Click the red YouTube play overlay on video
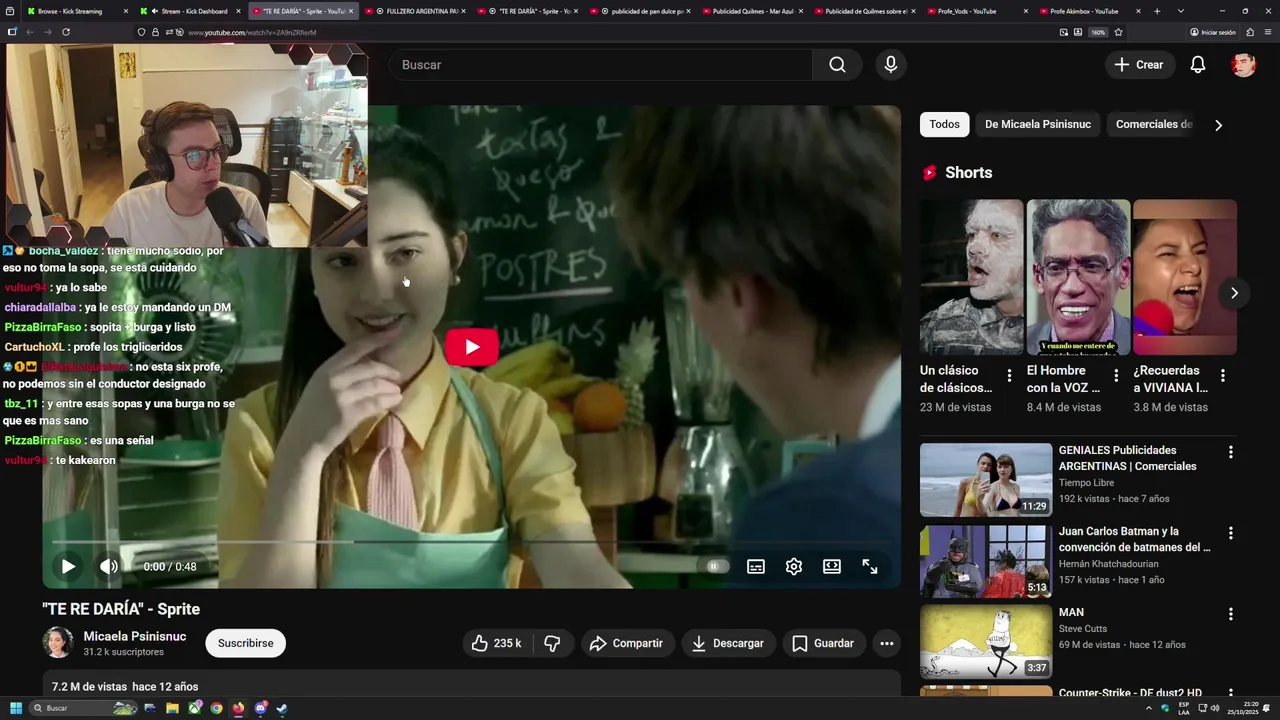This screenshot has width=1280, height=720. [472, 347]
